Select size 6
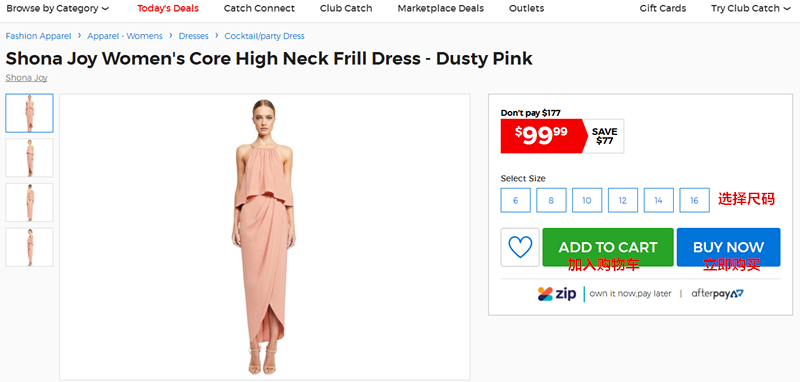800x382 pixels. [x=515, y=200]
